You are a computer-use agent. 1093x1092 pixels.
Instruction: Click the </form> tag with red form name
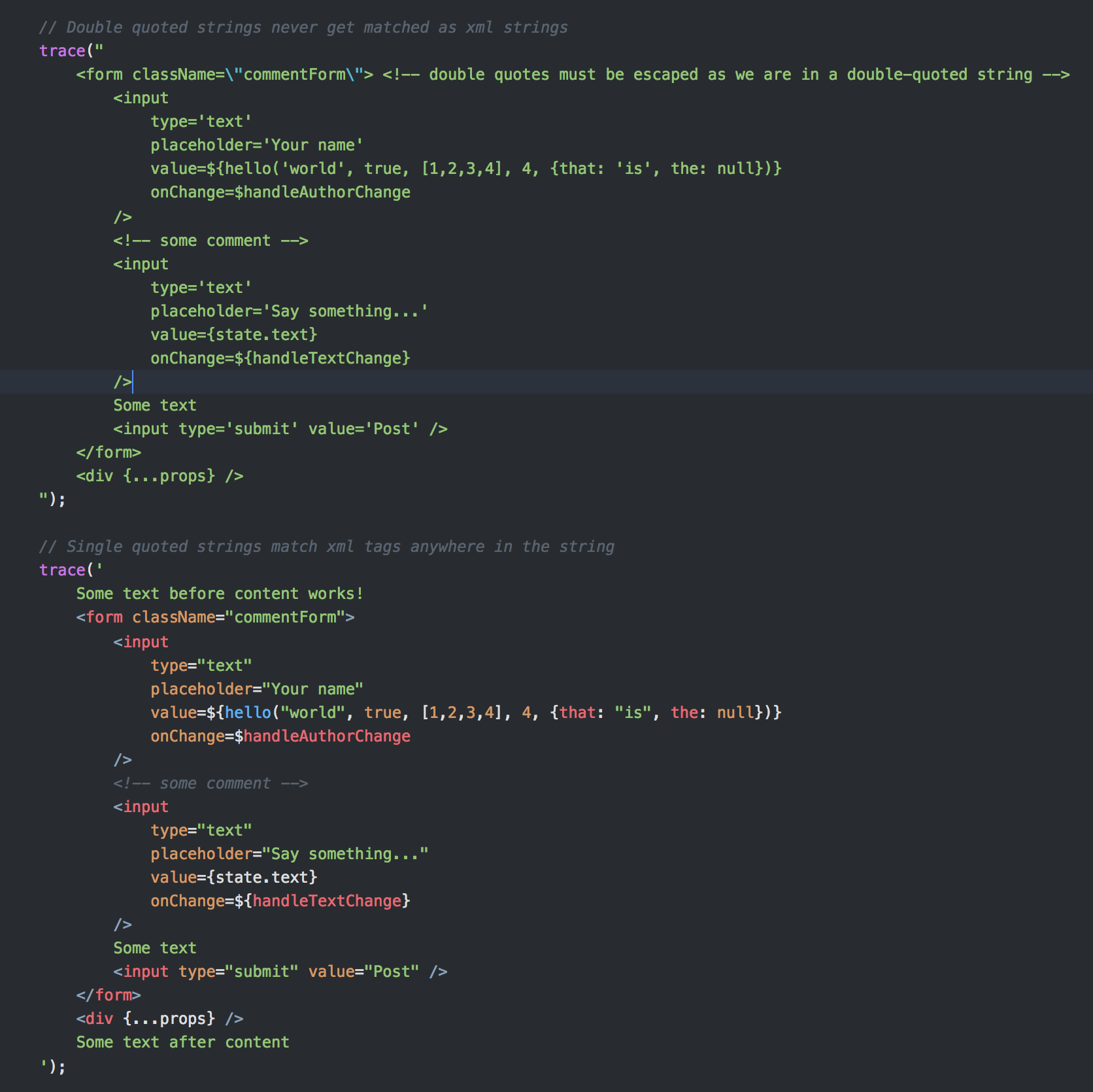(x=109, y=995)
